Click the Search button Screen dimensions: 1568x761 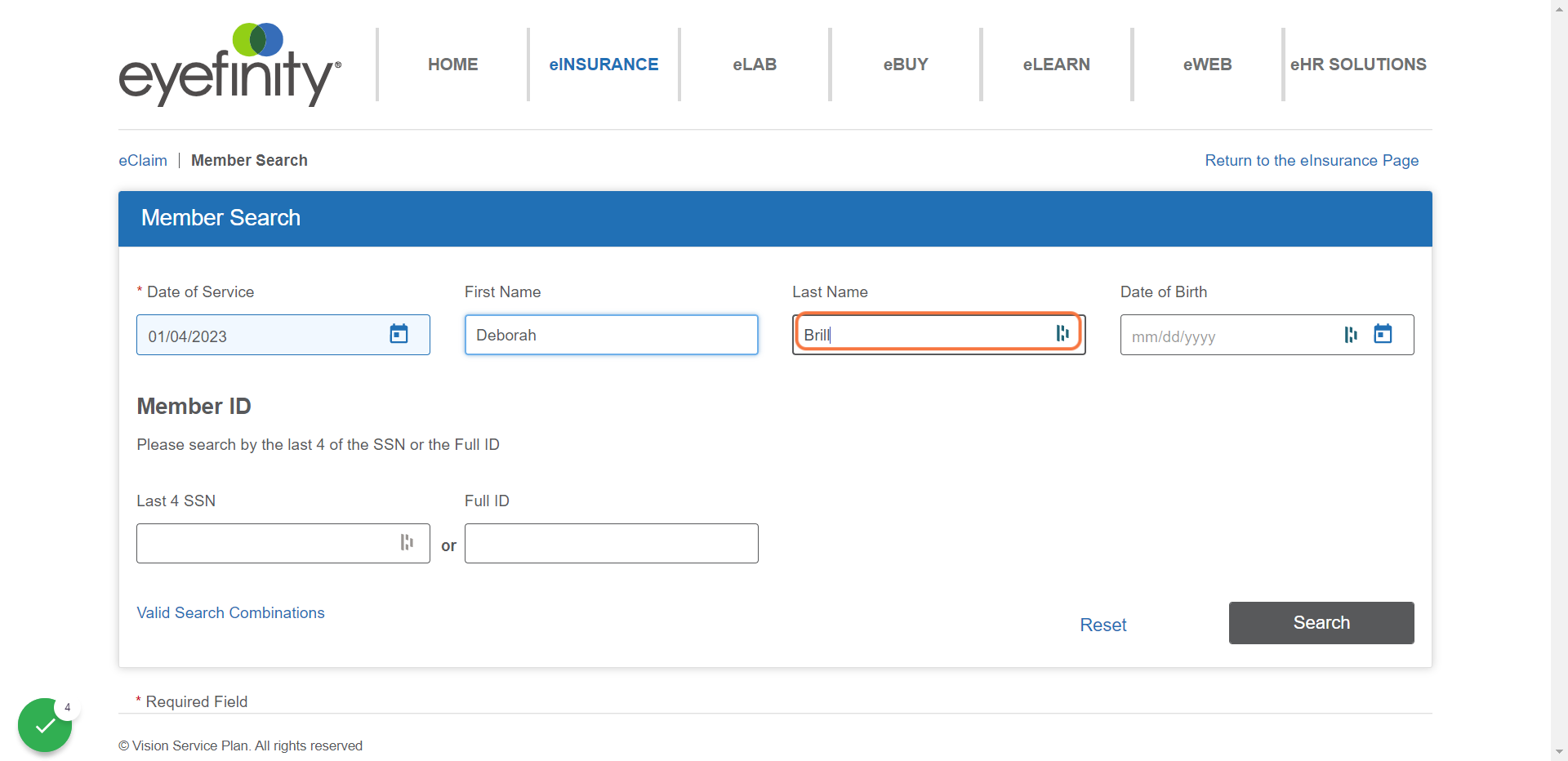click(1321, 623)
